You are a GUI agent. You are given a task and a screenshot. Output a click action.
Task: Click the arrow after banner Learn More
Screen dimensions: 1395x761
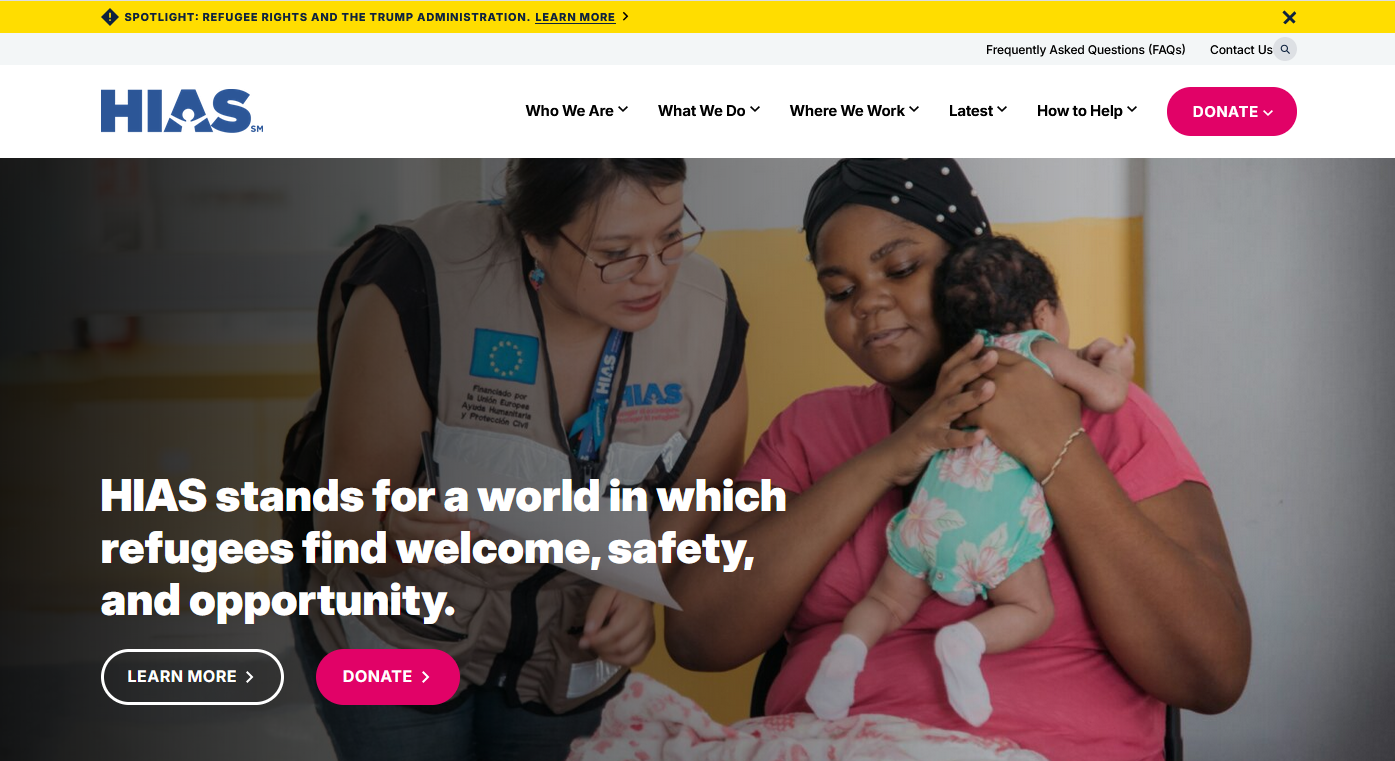point(625,17)
